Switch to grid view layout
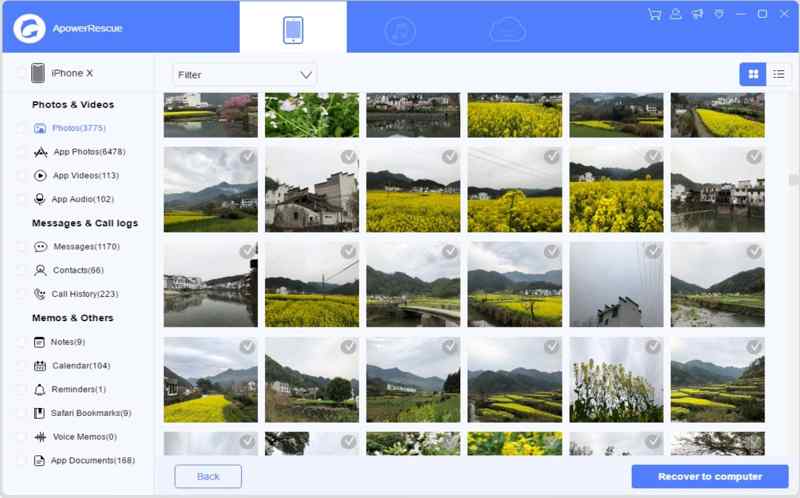The width and height of the screenshot is (800, 498). (x=753, y=74)
